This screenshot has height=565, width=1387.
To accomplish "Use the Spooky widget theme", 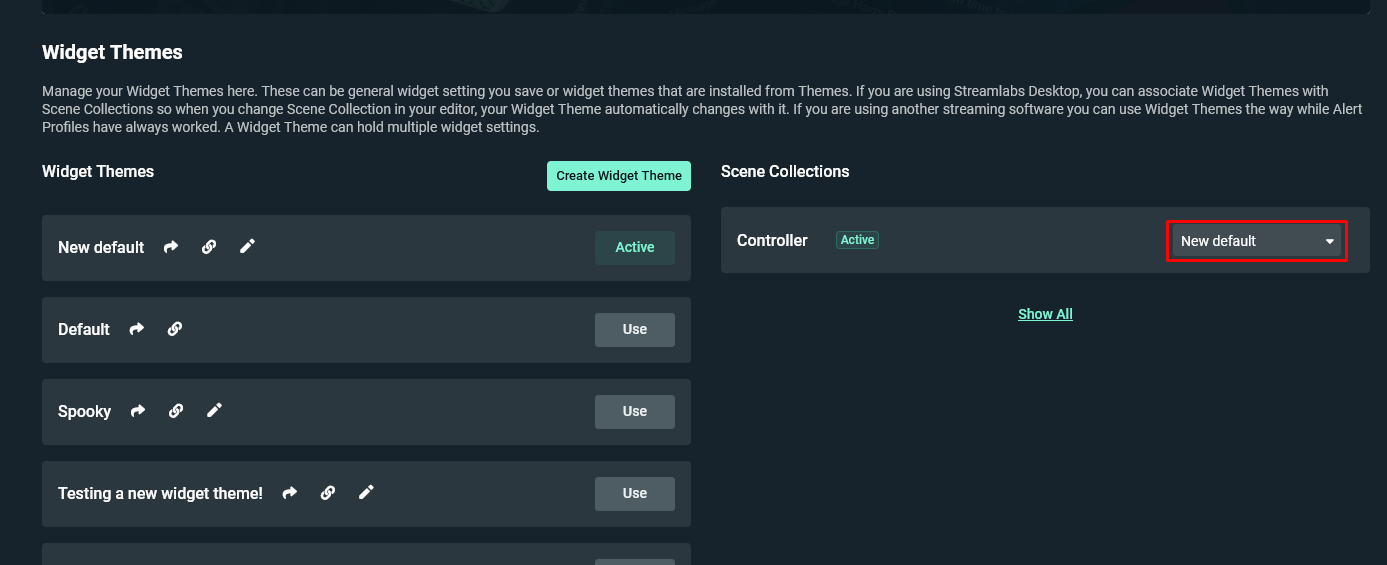I will click(635, 412).
